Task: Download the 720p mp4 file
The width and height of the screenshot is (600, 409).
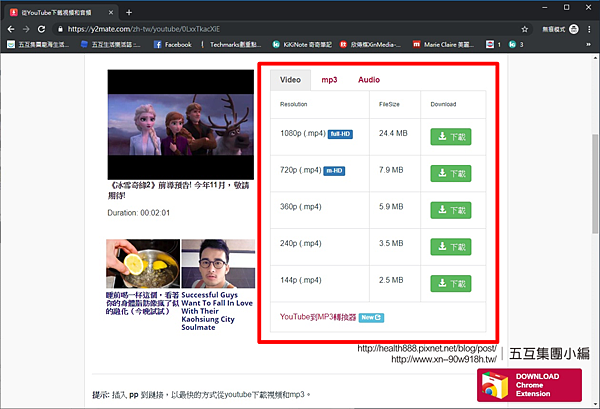Action: 451,173
